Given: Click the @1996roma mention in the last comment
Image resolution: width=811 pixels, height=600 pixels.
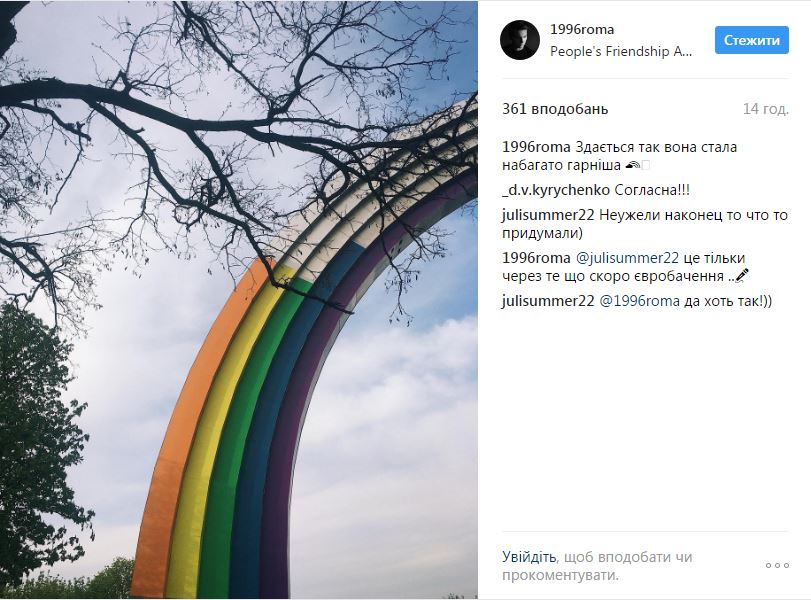Looking at the screenshot, I should coord(639,301).
